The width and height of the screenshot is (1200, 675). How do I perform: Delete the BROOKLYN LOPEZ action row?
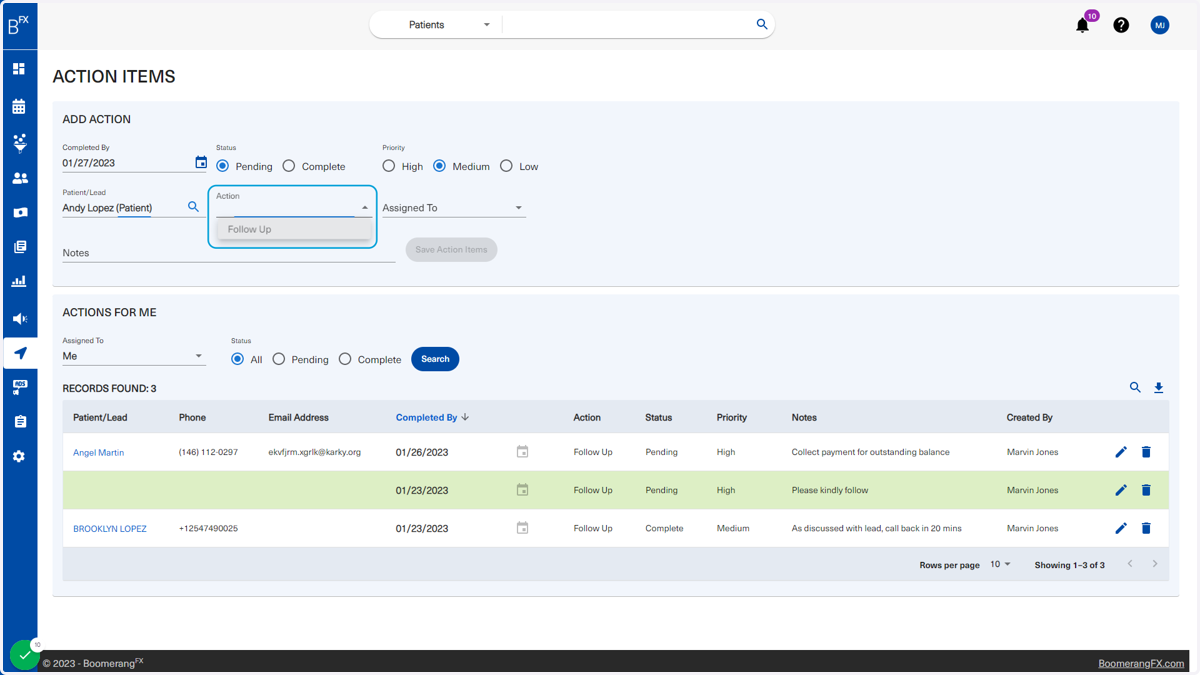[1146, 528]
